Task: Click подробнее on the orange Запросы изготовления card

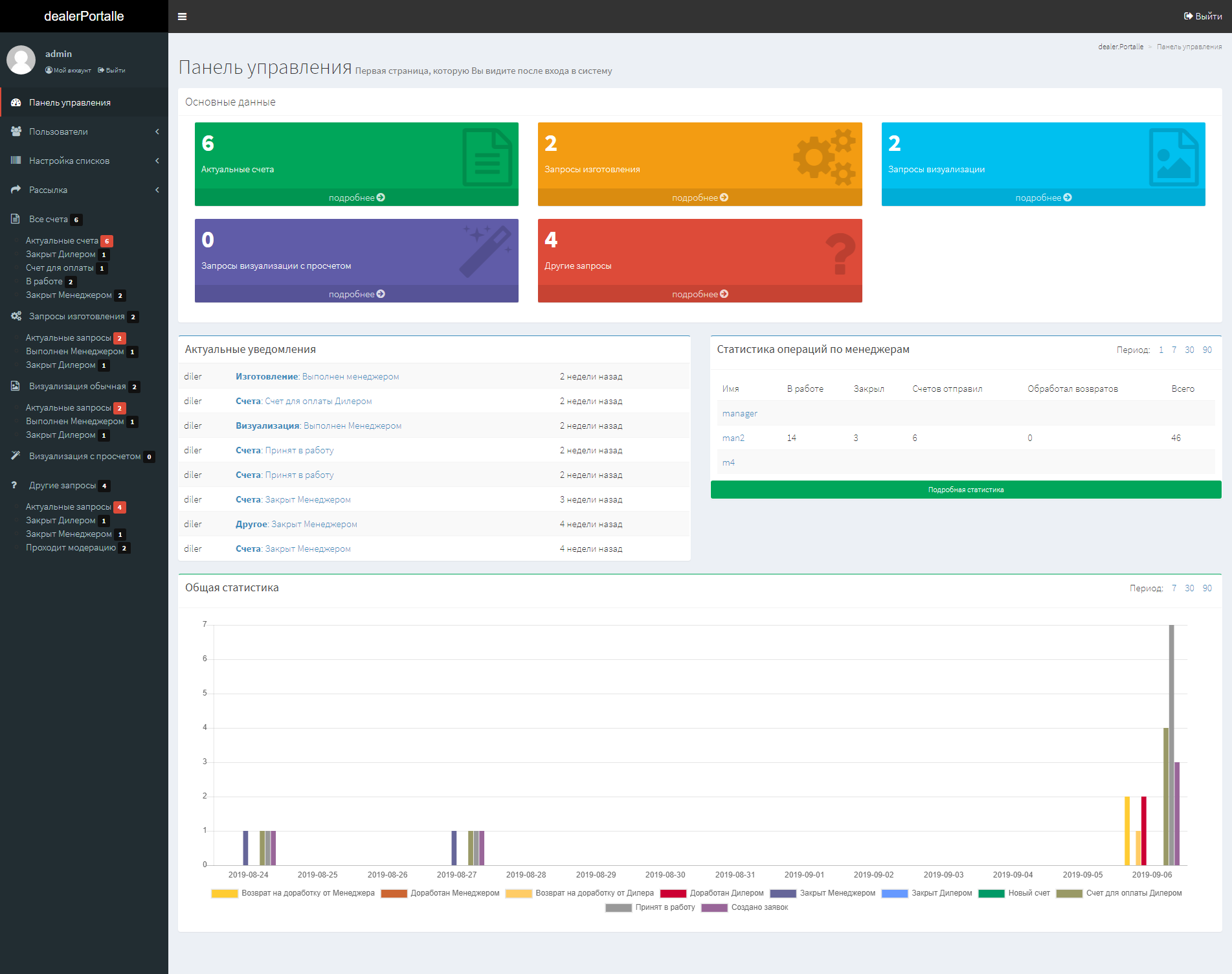Action: [700, 198]
